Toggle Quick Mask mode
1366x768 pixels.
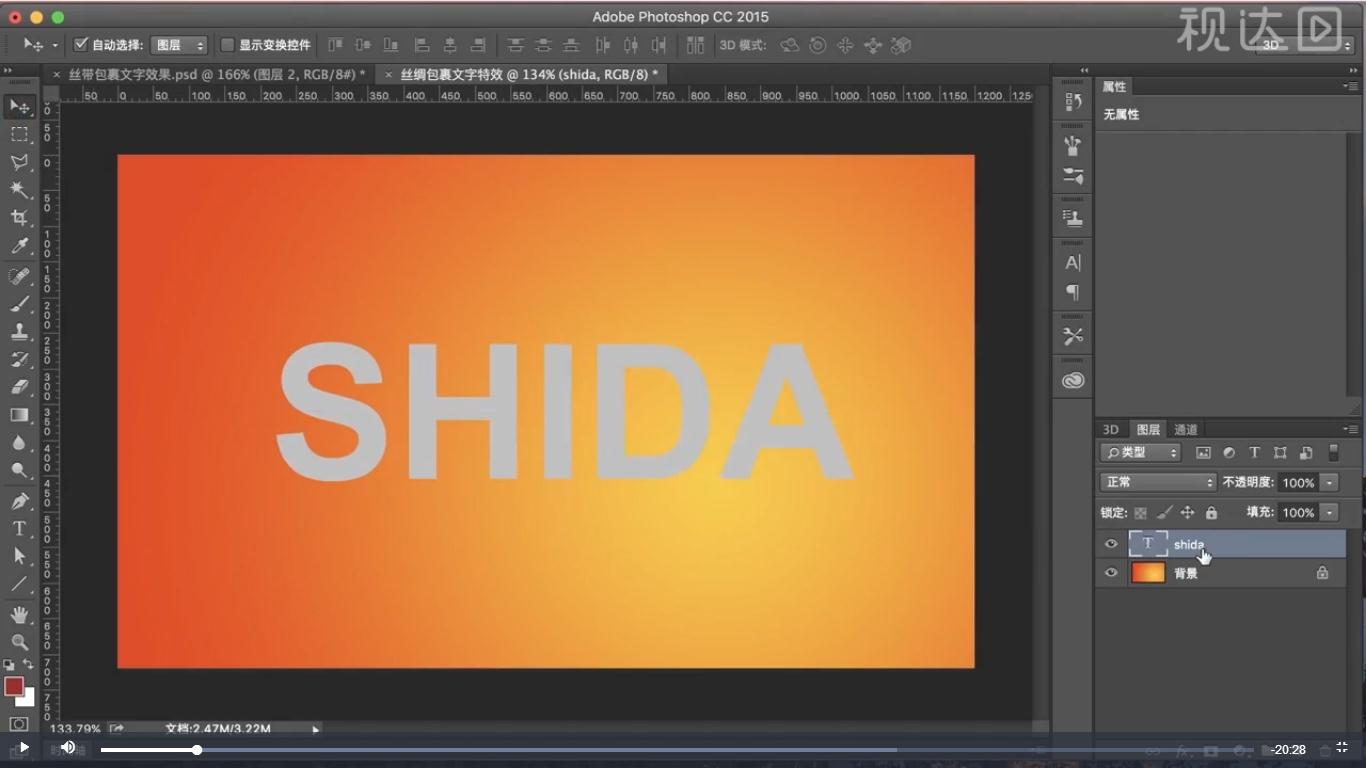point(19,724)
